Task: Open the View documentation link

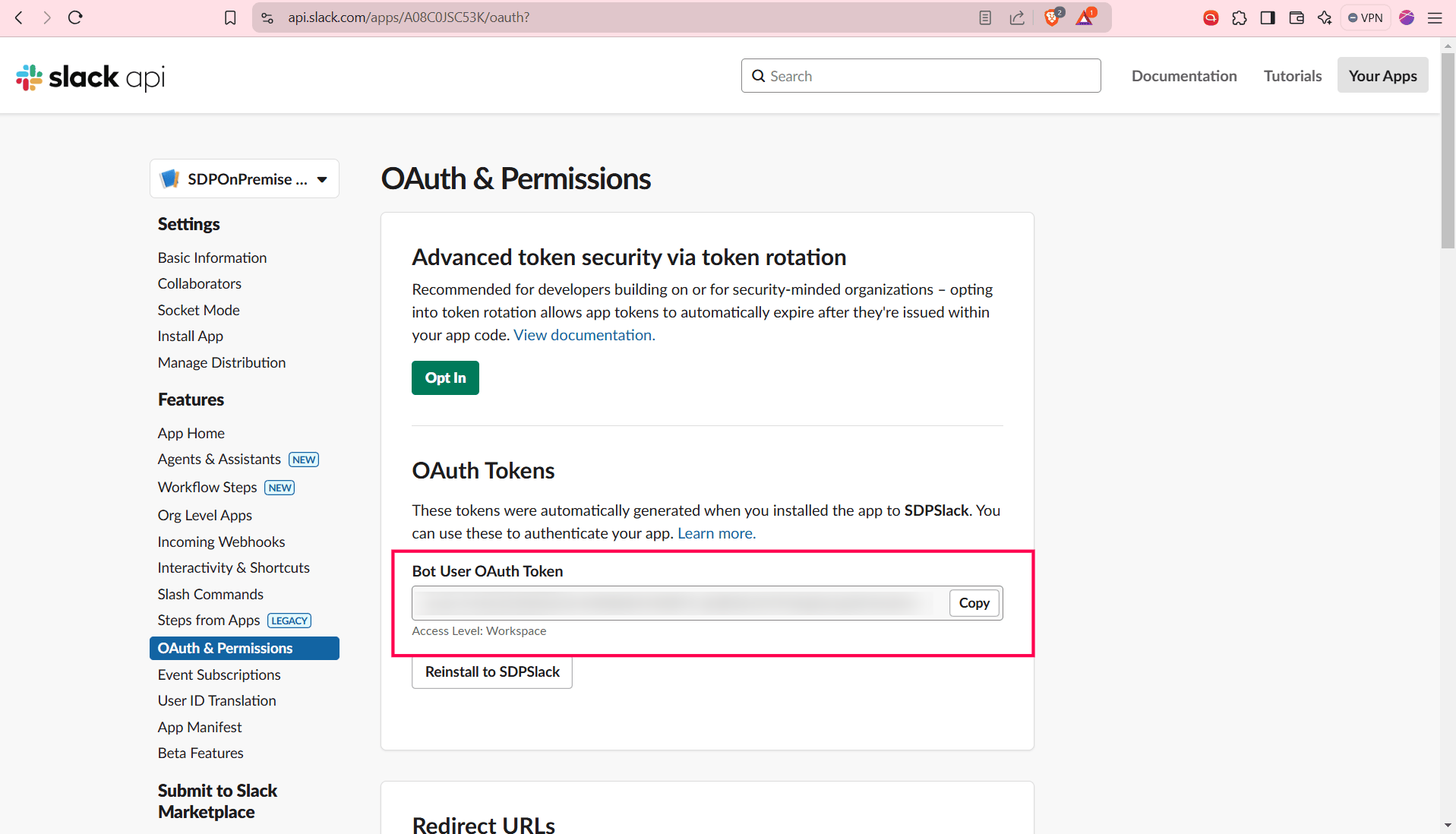Action: [x=584, y=335]
